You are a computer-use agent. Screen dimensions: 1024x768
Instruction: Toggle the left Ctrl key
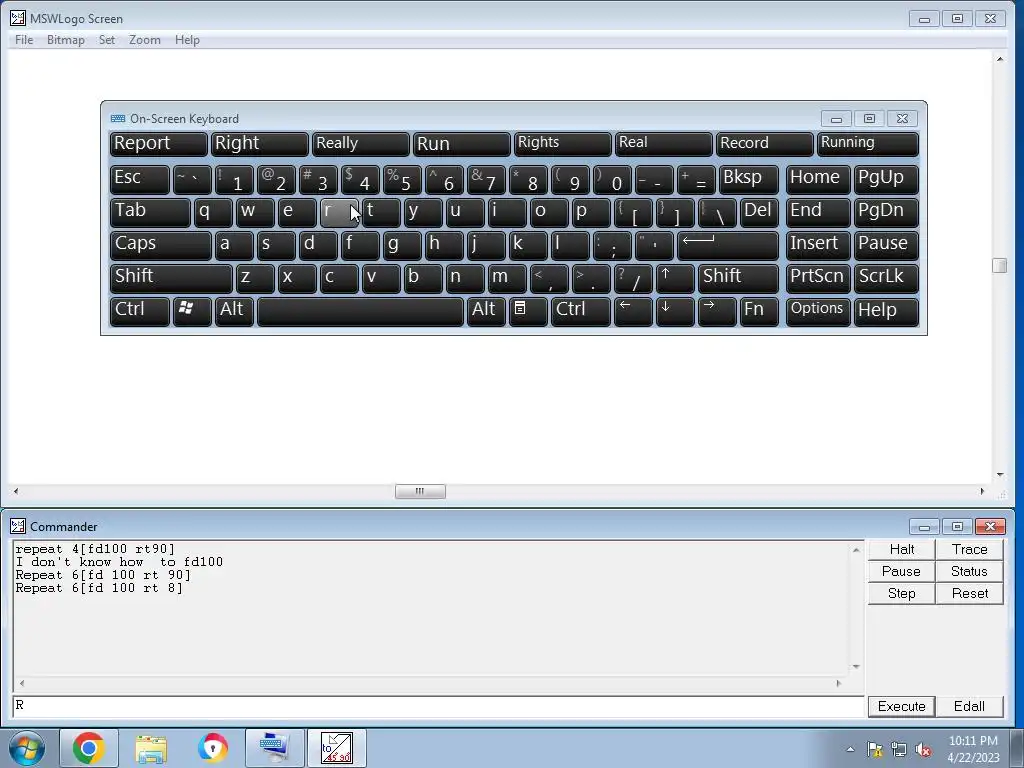point(140,311)
